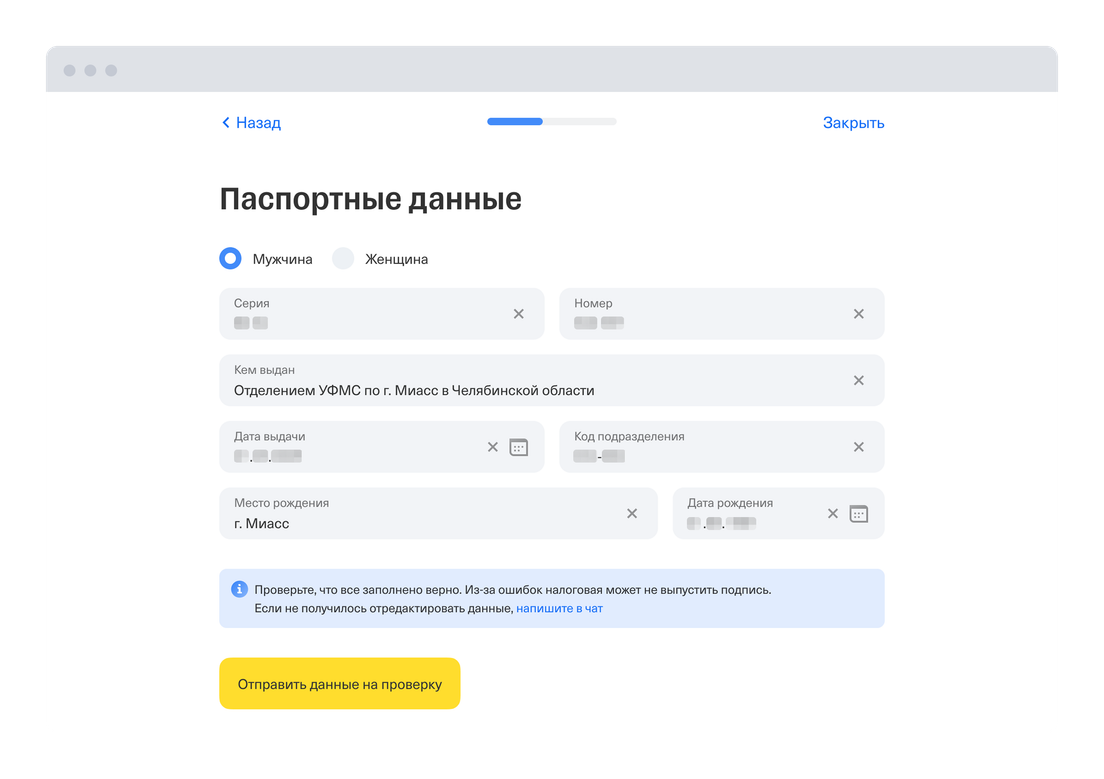Clear the Дата рождения field via X icon
This screenshot has height=779, width=1104.
(832, 513)
